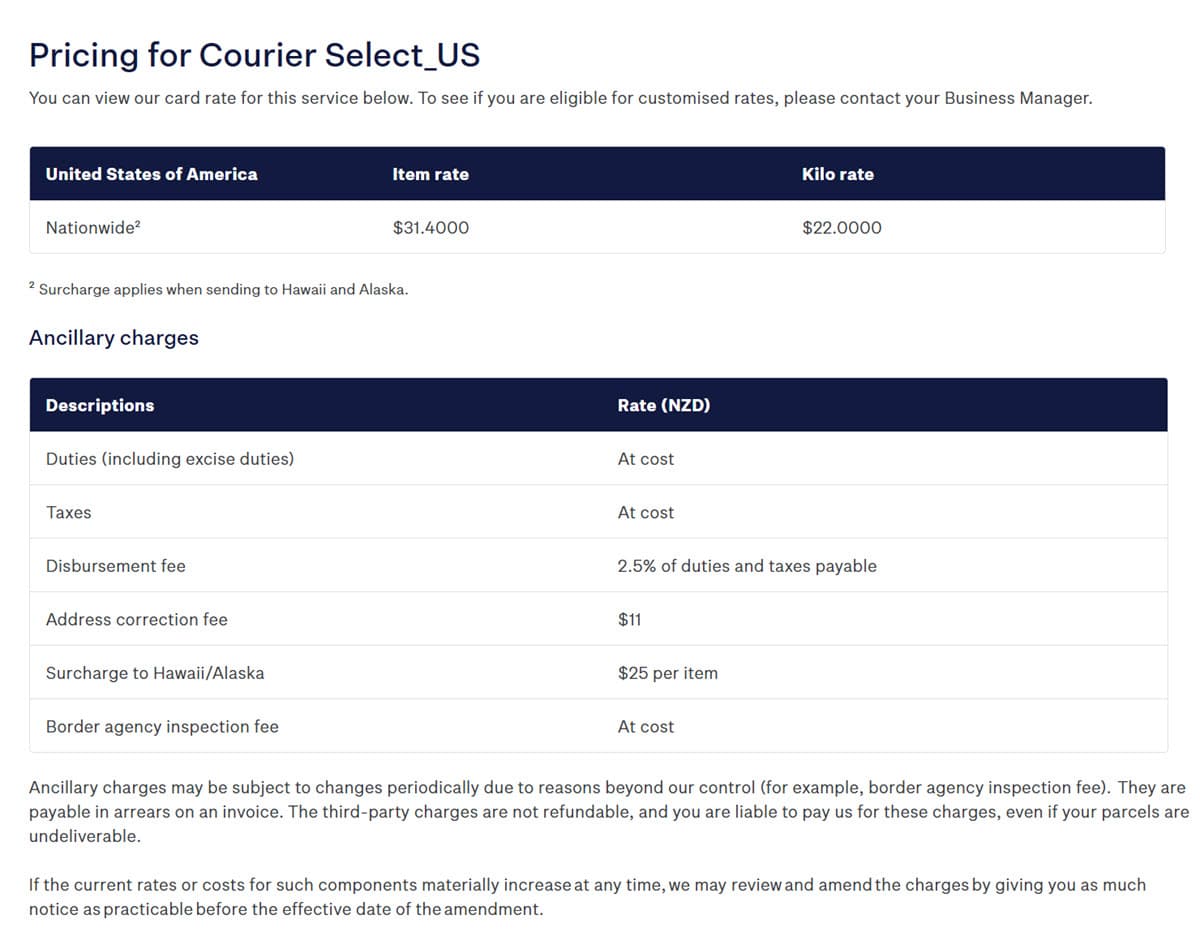Click the 'Duties (including excise duties)' row
Viewport: 1200px width, 945px height.
click(x=170, y=459)
